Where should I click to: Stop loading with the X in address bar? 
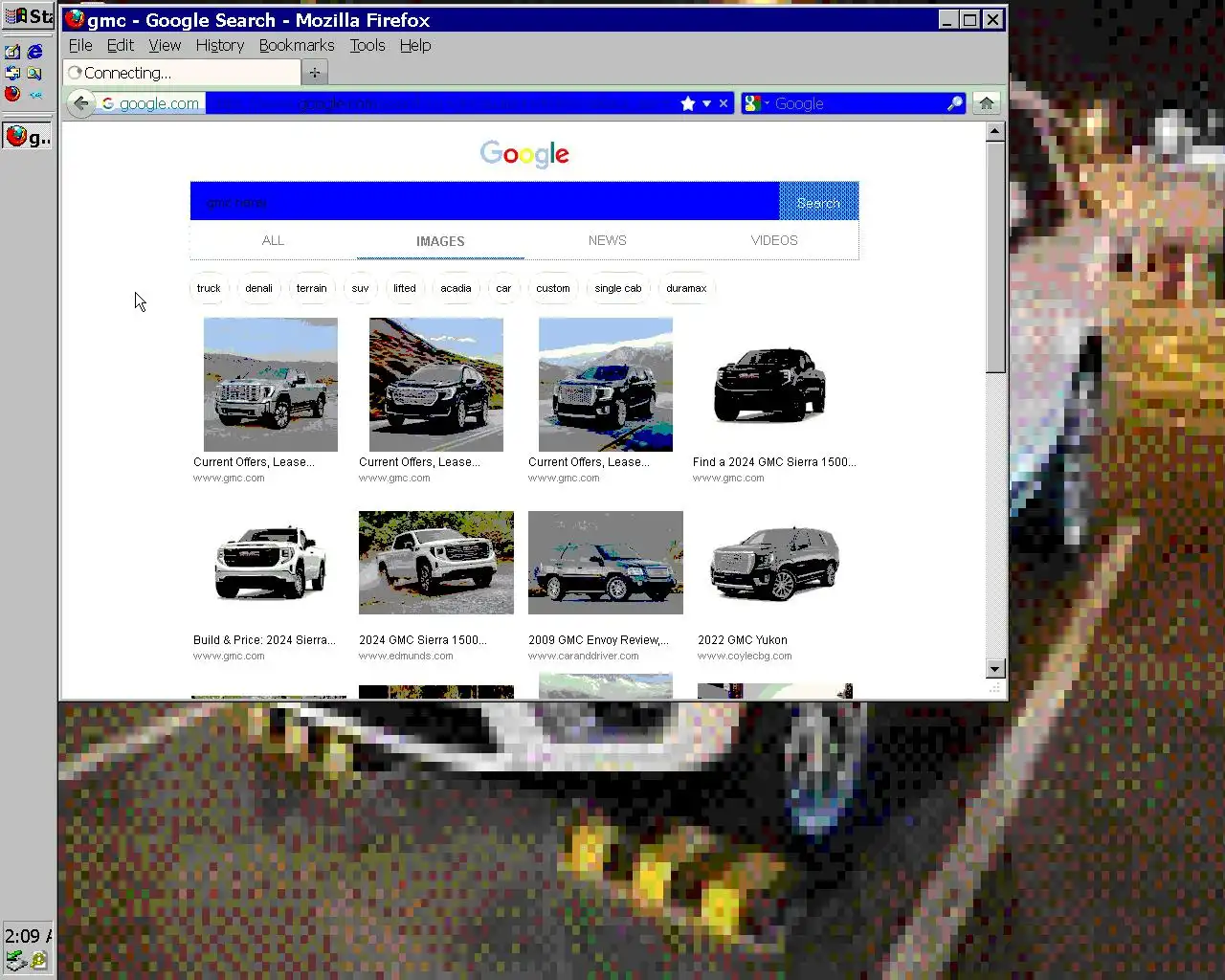pyautogui.click(x=724, y=103)
